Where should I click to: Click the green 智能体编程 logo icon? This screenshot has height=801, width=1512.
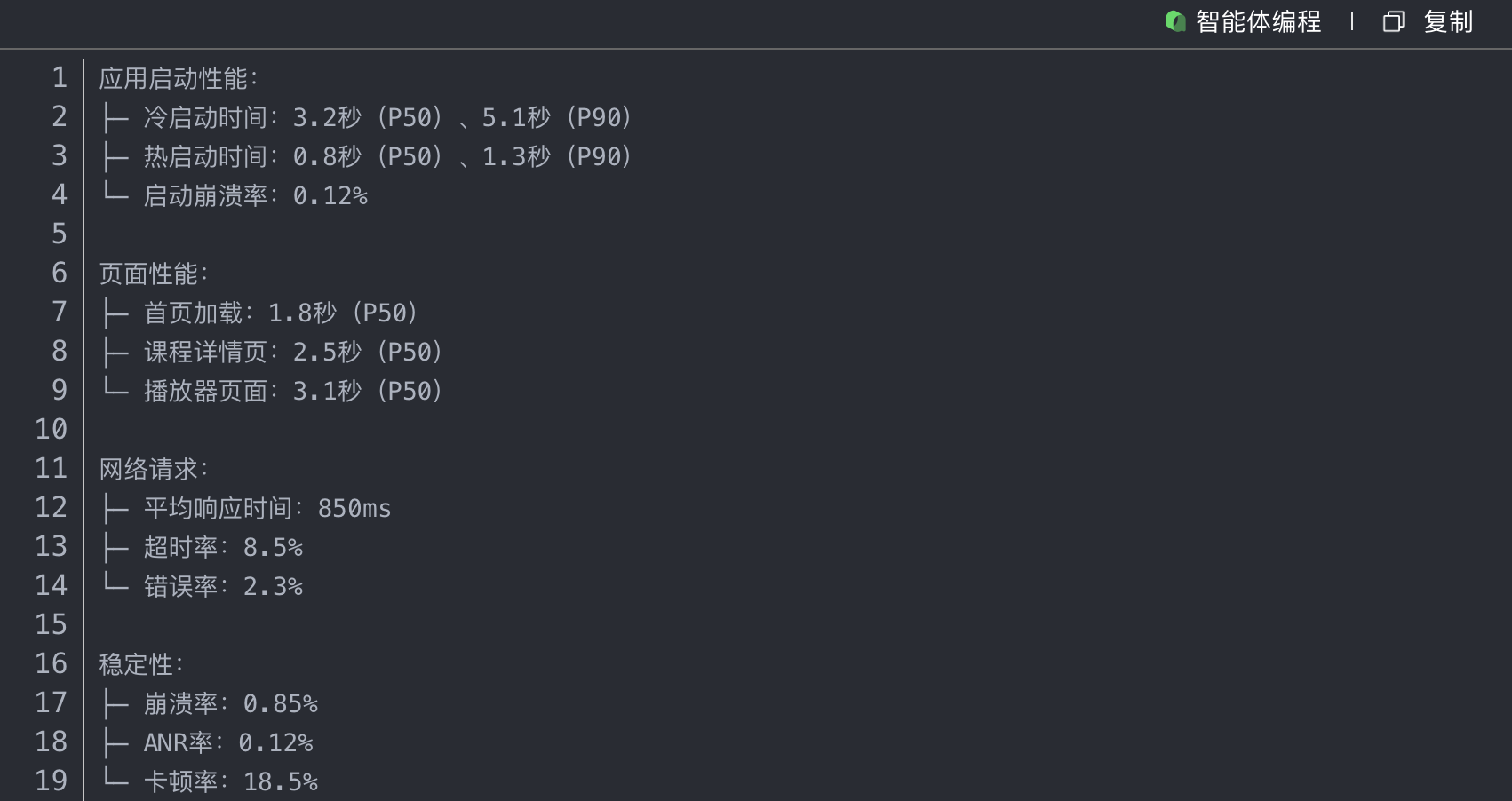coord(1175,21)
